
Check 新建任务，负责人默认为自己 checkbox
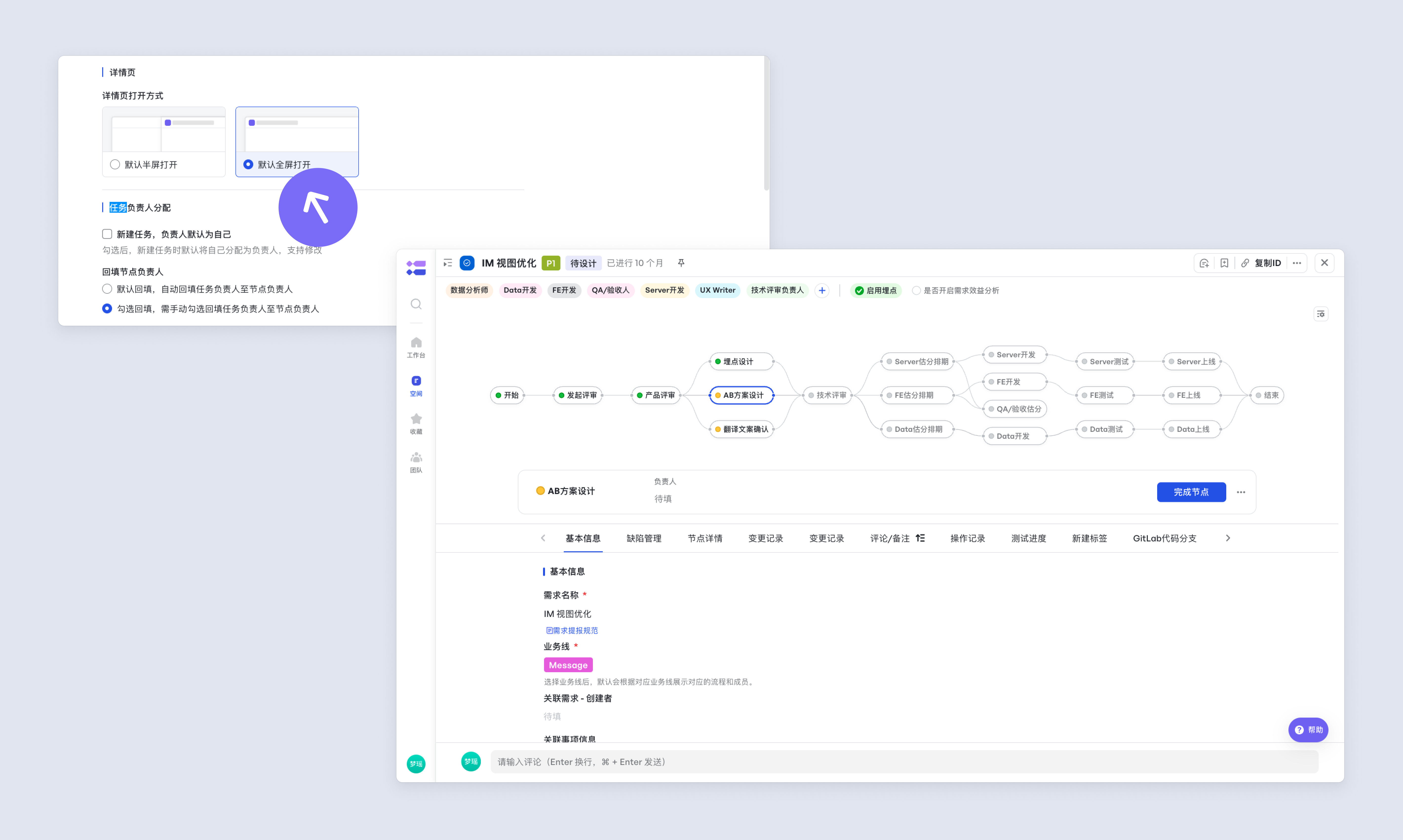pyautogui.click(x=107, y=234)
